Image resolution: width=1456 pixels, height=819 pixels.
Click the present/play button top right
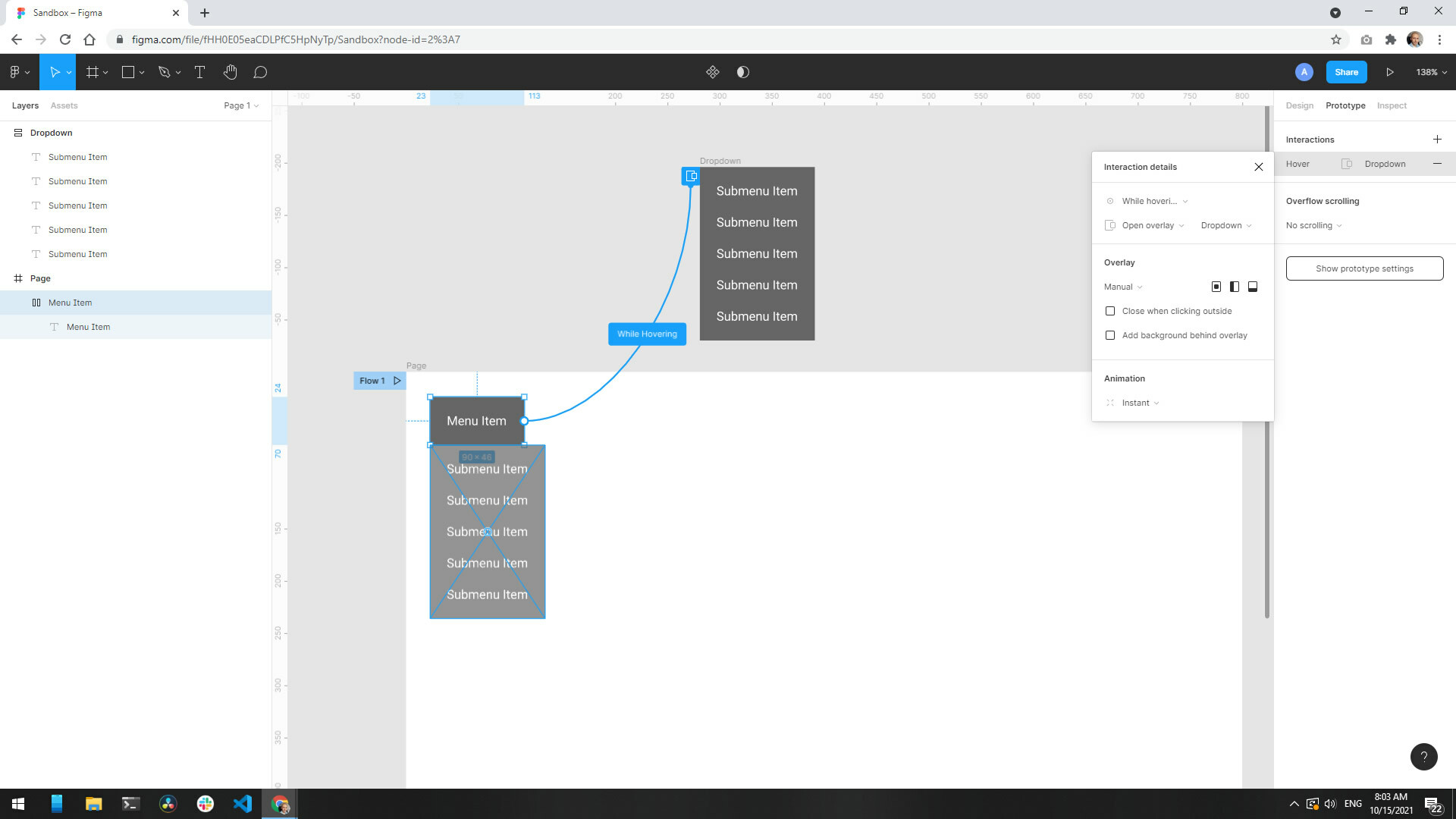coord(1390,72)
